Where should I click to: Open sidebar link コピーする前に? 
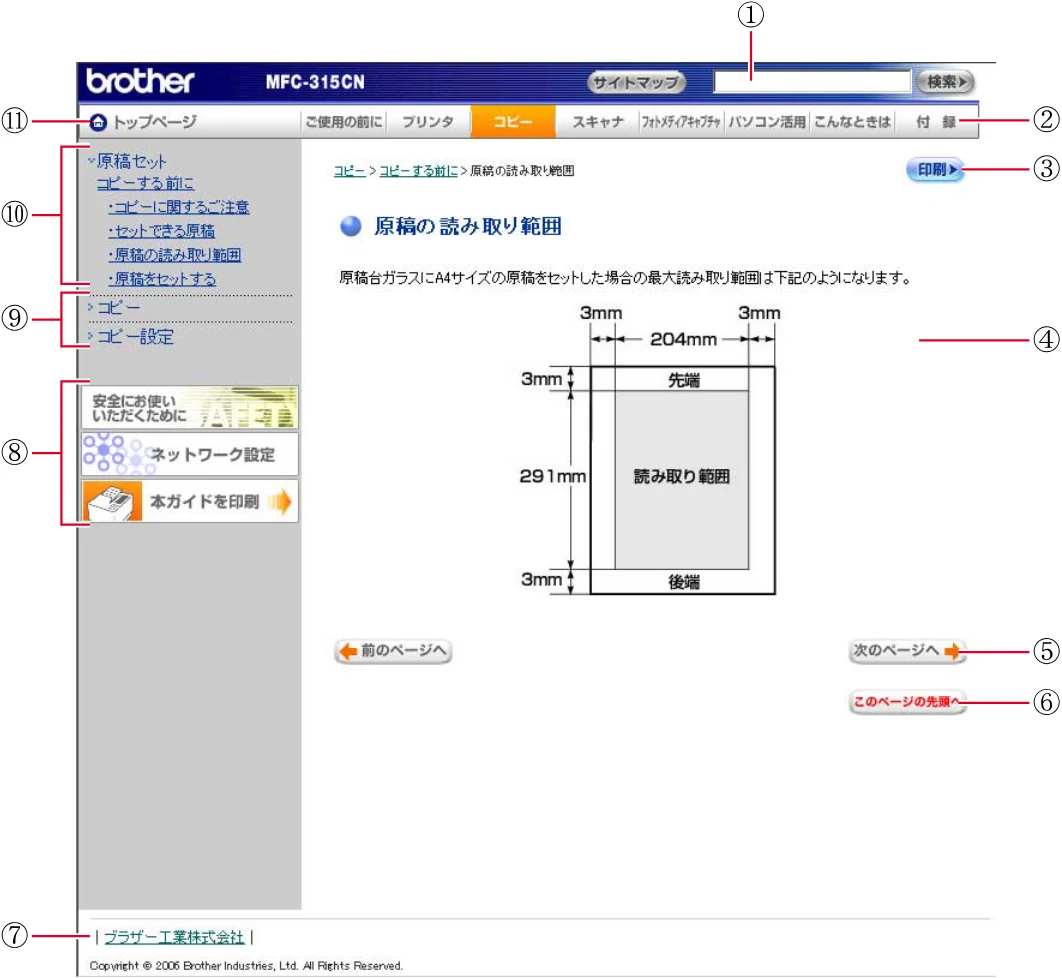(145, 183)
